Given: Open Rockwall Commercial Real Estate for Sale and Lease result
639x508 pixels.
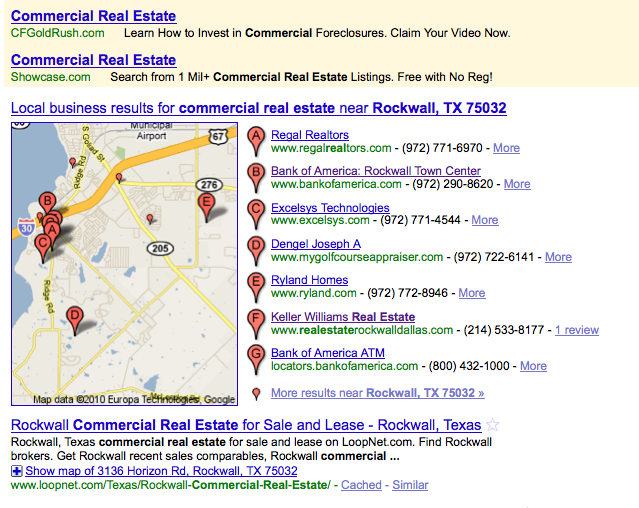Looking at the screenshot, I should click(246, 425).
